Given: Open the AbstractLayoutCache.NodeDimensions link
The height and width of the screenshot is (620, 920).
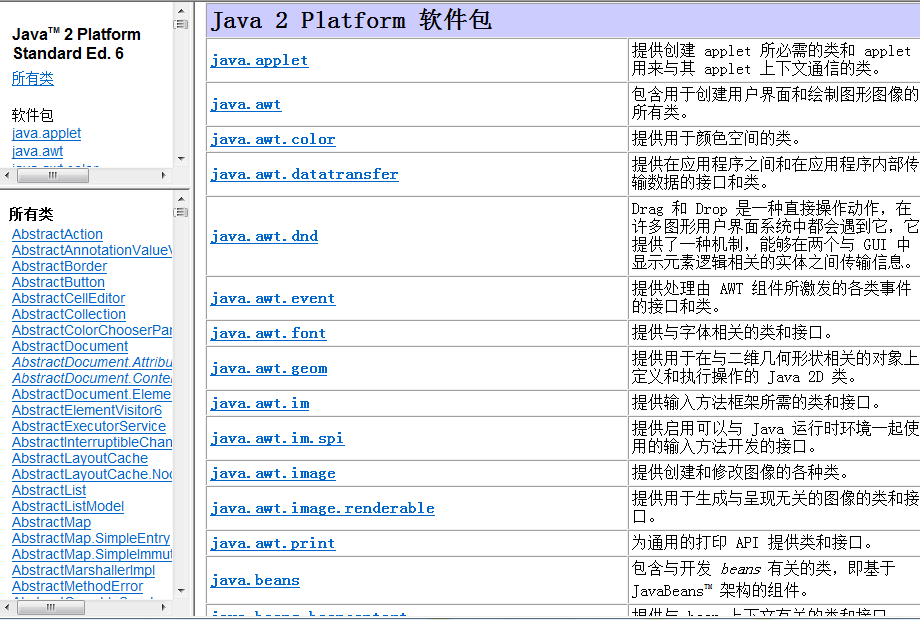Looking at the screenshot, I should (92, 474).
